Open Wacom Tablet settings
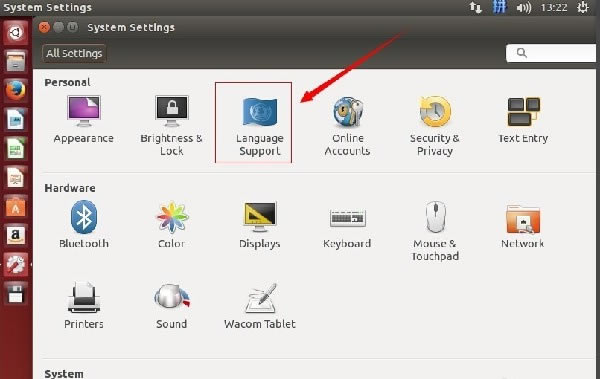 (260, 305)
